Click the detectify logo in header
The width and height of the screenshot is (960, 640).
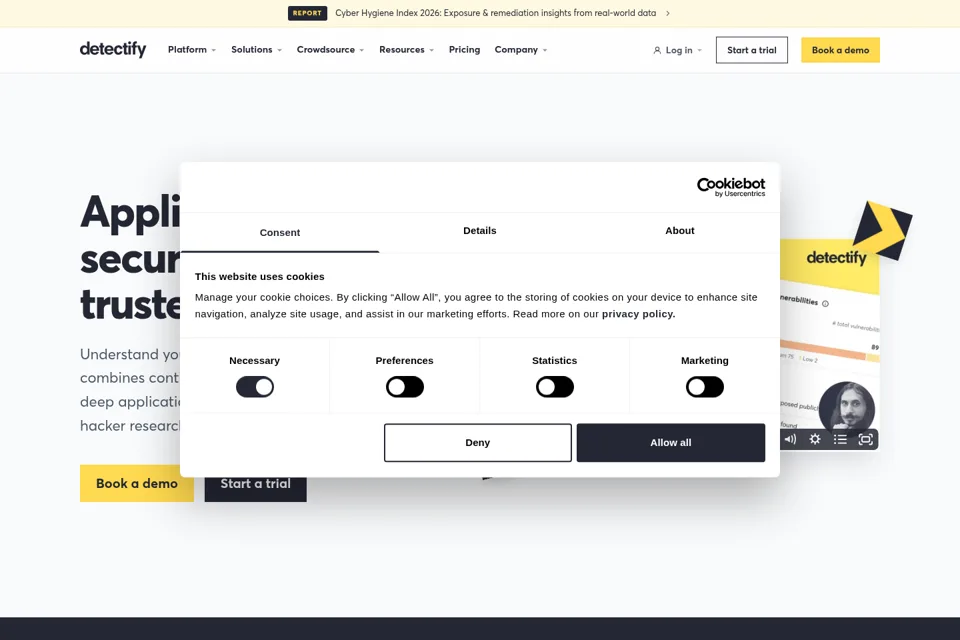(113, 49)
